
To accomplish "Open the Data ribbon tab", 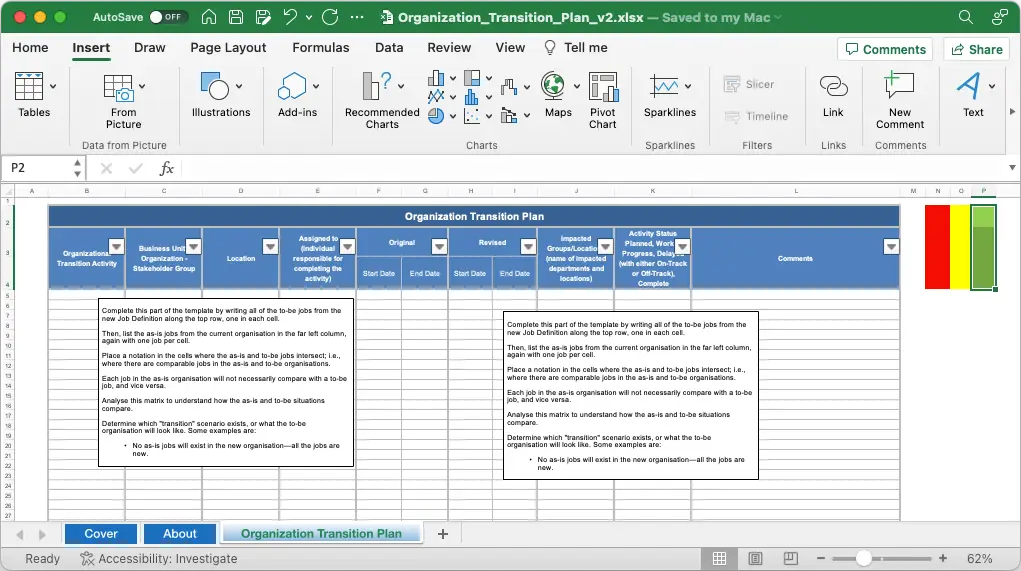I will click(389, 48).
